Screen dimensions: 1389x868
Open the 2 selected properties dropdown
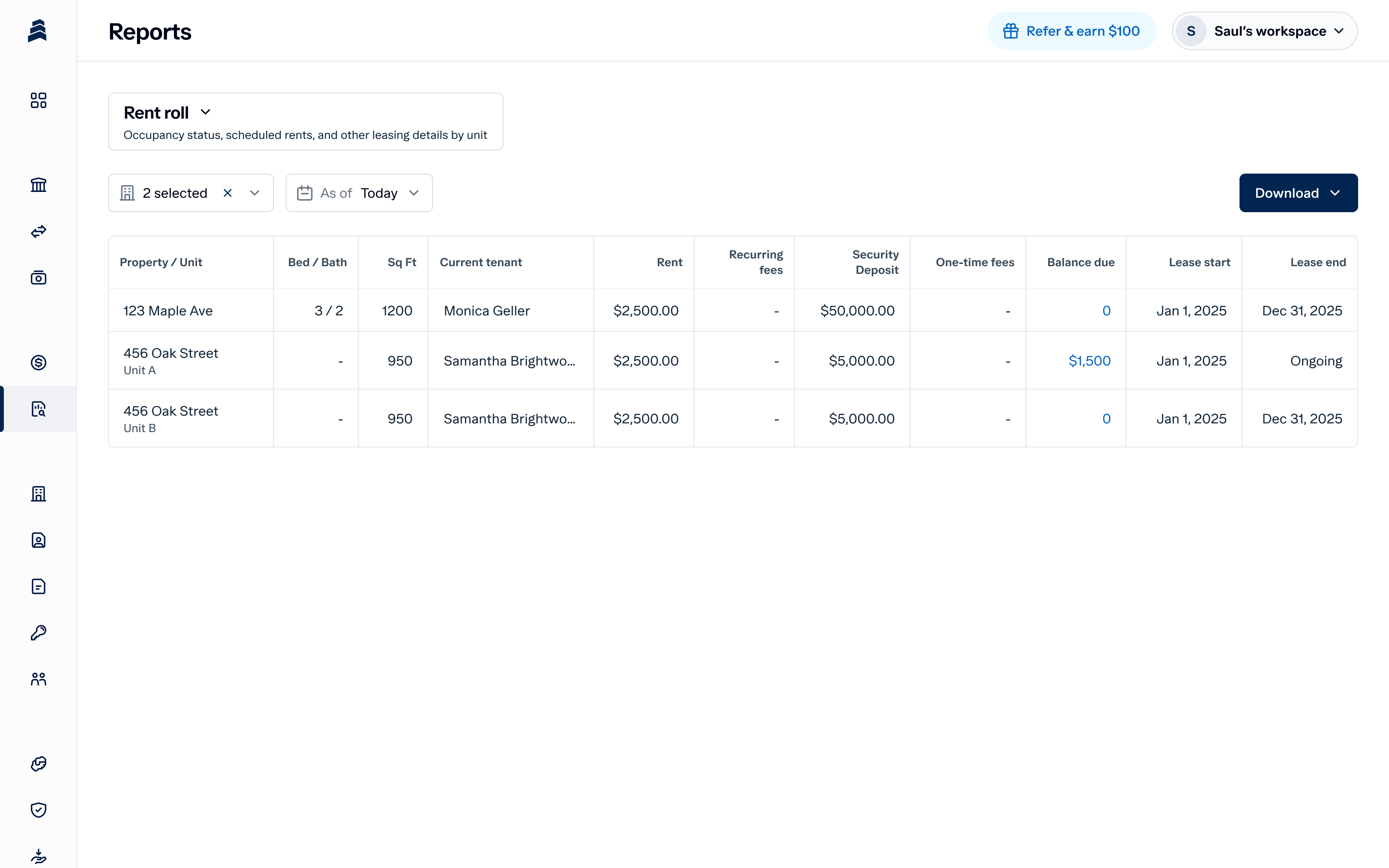pyautogui.click(x=254, y=193)
